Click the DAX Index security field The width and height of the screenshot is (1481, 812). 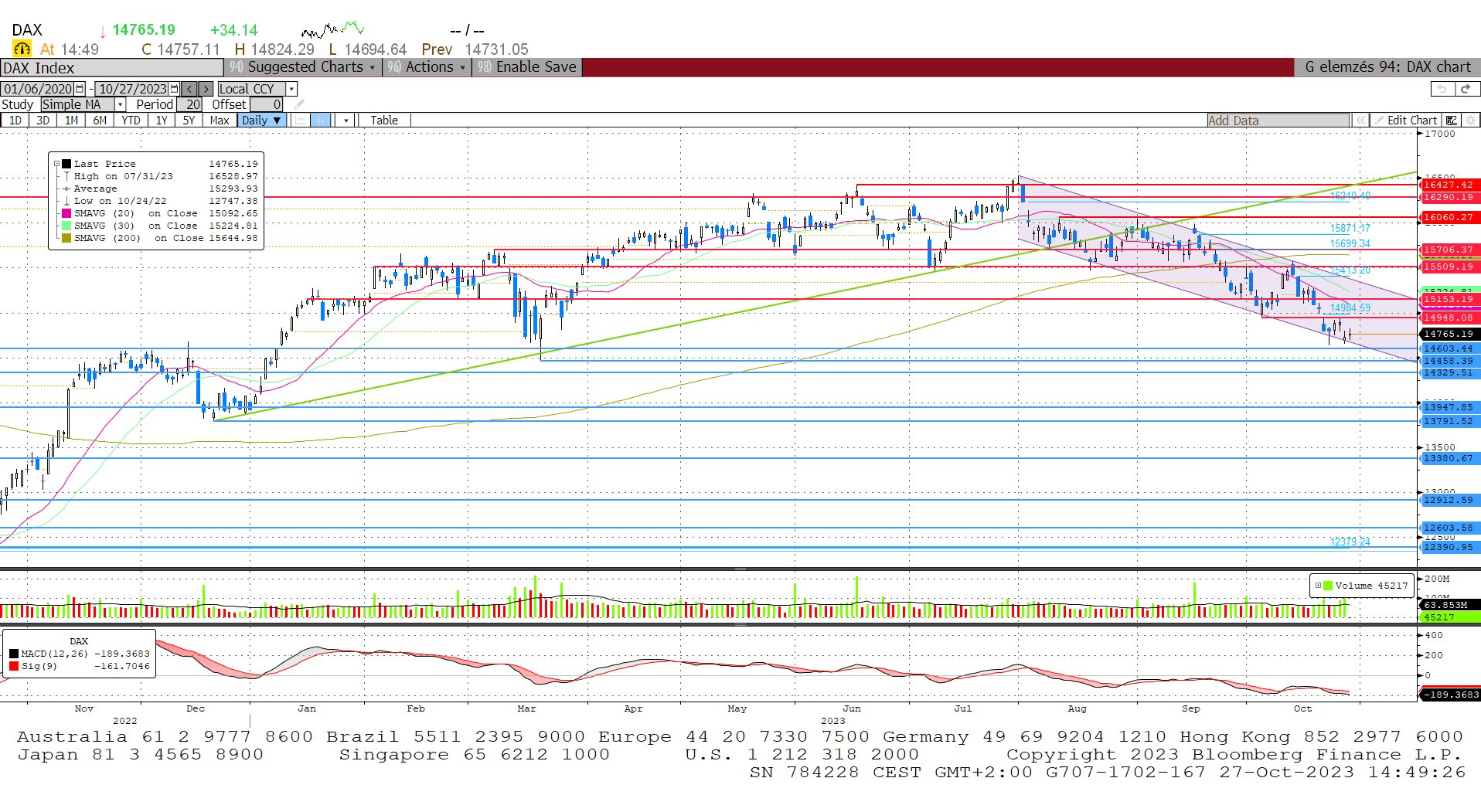coord(112,68)
